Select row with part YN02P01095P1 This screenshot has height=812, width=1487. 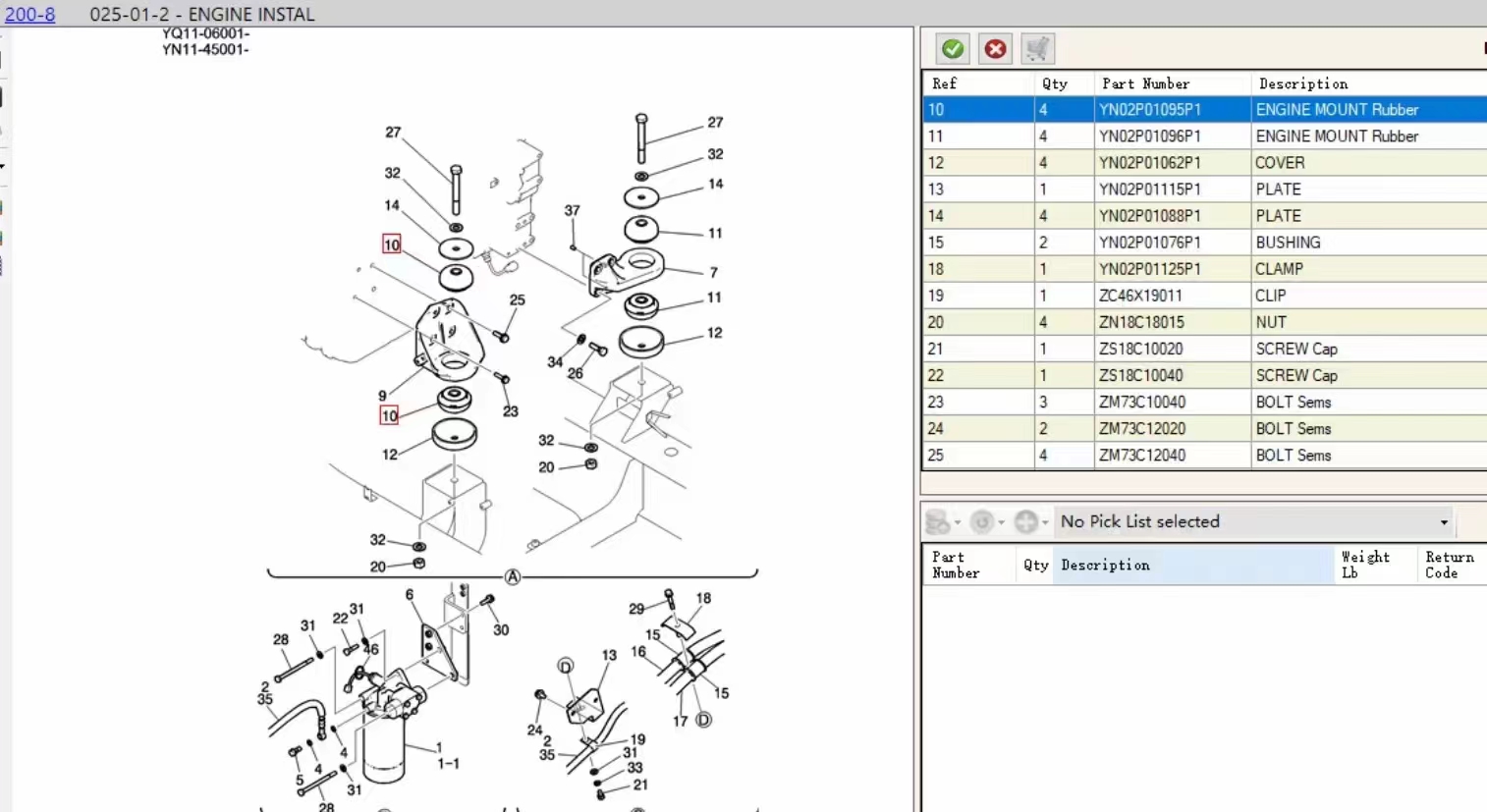pos(1205,110)
